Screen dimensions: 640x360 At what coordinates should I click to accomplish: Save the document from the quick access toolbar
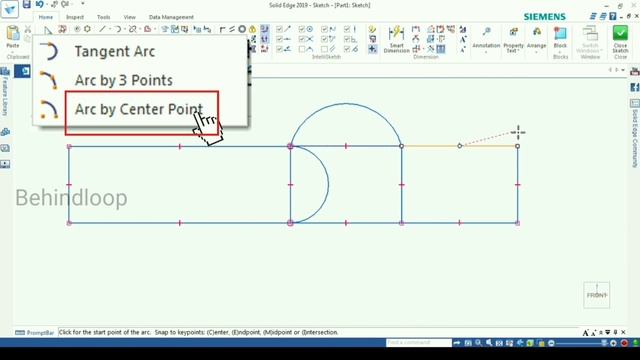click(x=27, y=4)
